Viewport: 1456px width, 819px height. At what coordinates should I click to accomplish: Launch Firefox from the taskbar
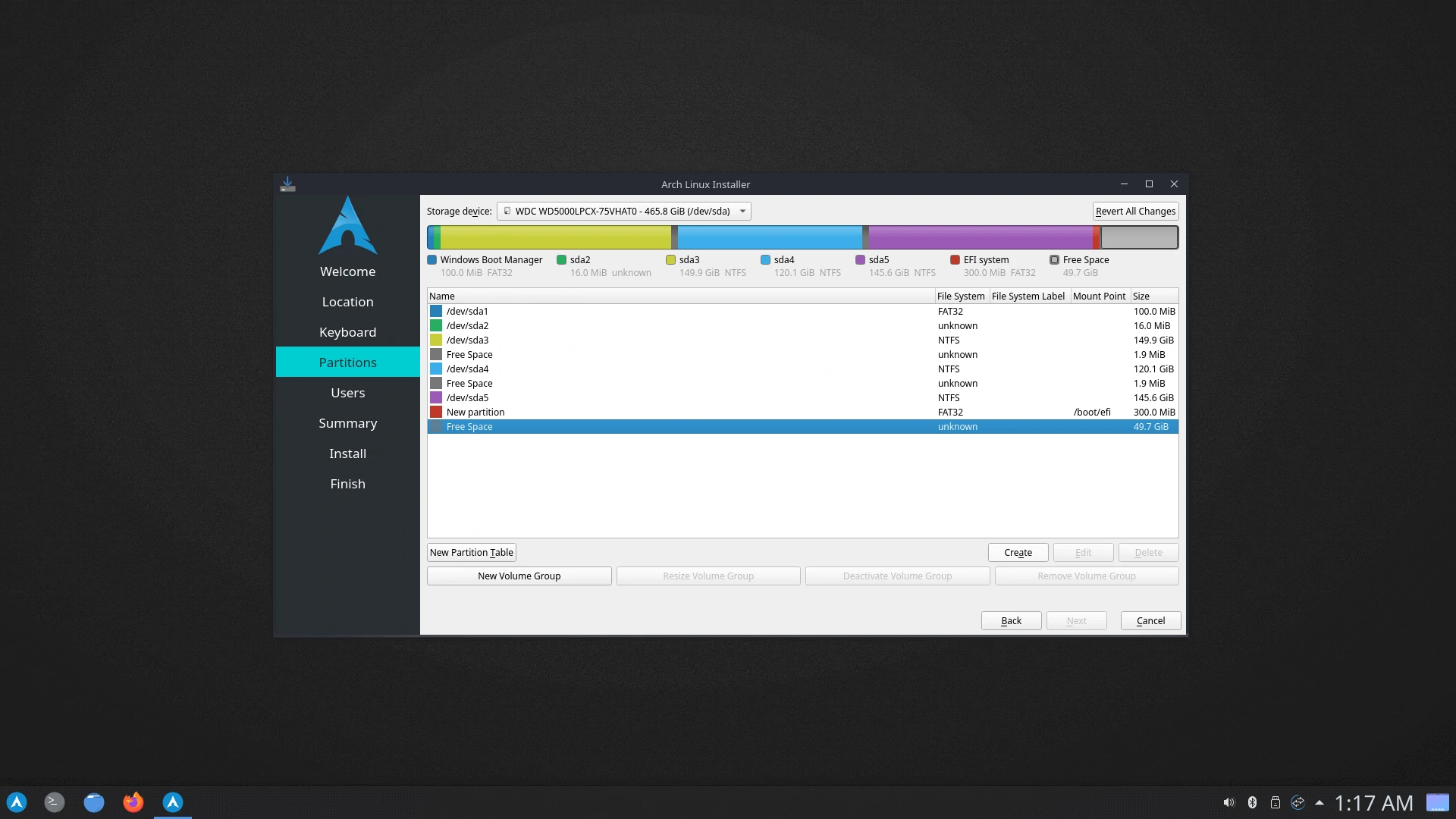click(133, 802)
